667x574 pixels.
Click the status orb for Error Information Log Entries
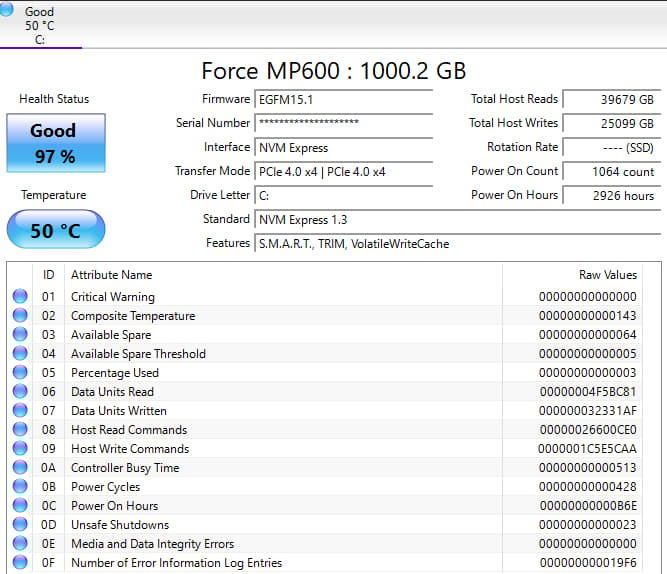point(20,562)
